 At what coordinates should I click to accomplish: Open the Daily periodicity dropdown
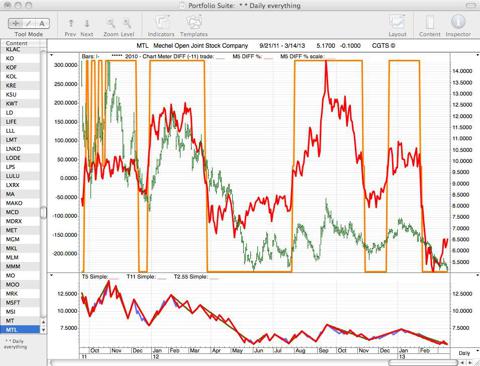pos(465,353)
